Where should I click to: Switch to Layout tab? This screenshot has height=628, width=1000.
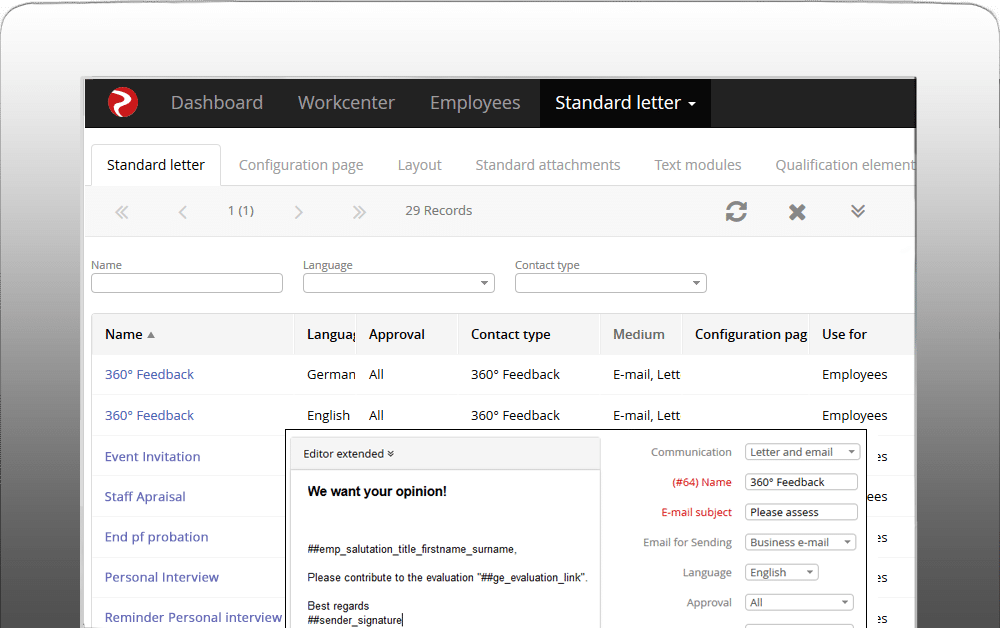pyautogui.click(x=419, y=165)
